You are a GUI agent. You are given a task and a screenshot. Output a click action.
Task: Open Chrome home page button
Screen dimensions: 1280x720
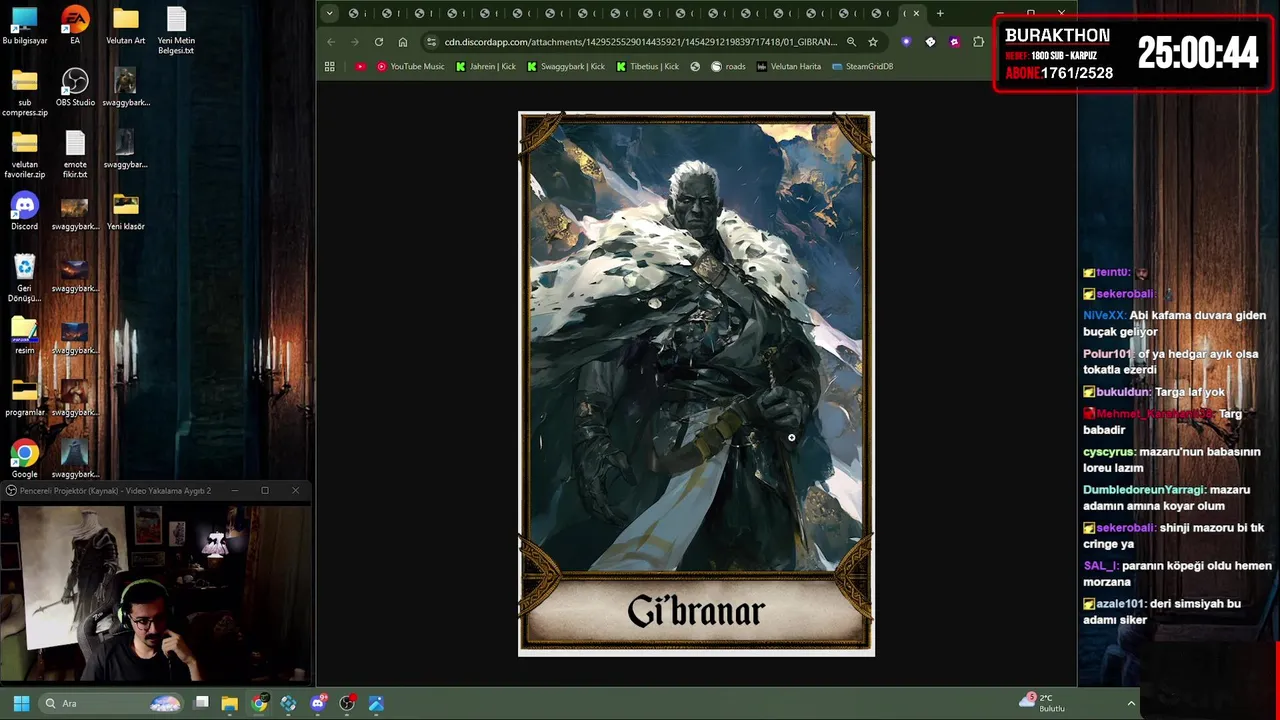click(x=403, y=42)
